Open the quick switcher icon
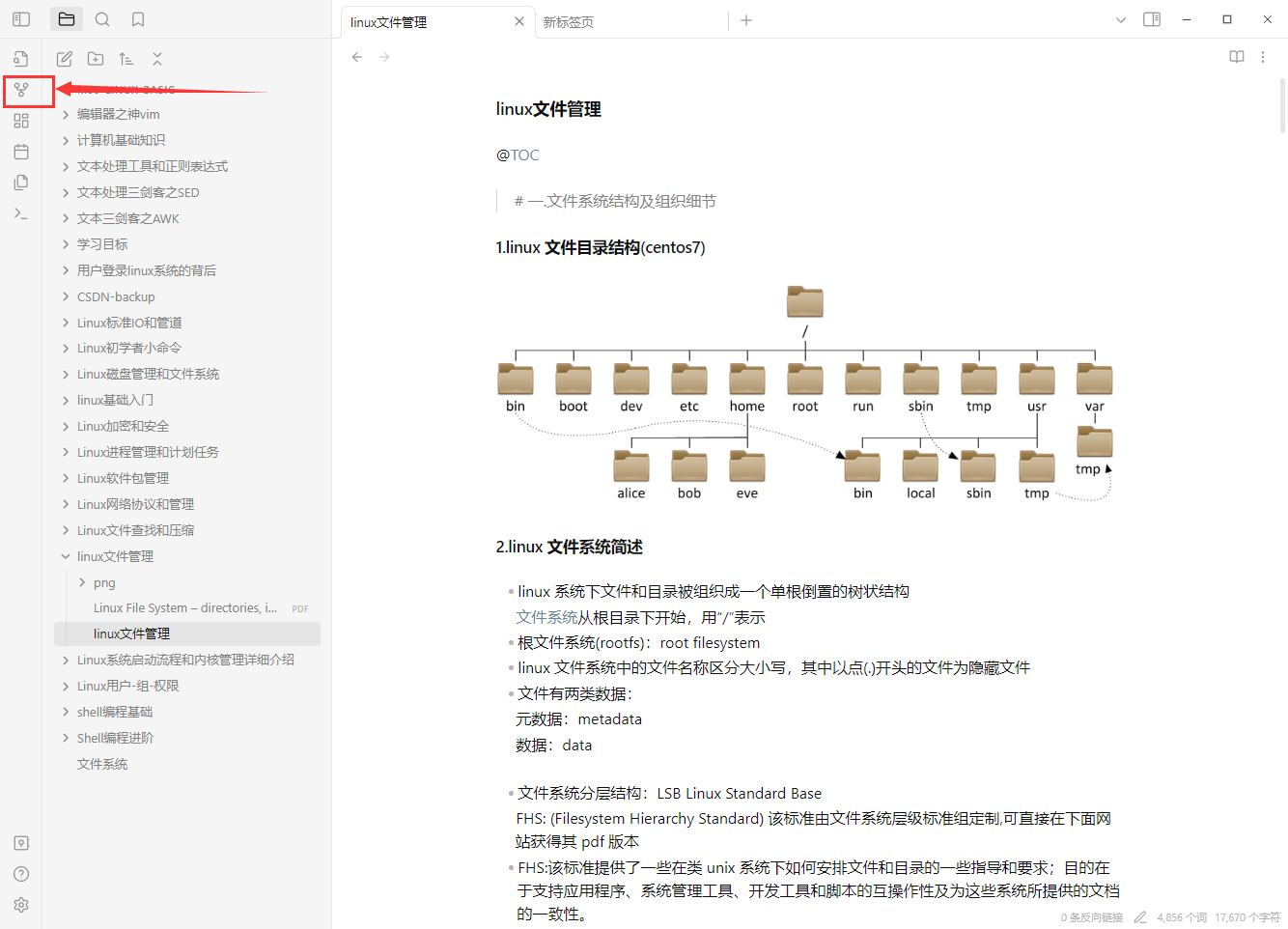This screenshot has height=929, width=1288. click(21, 59)
